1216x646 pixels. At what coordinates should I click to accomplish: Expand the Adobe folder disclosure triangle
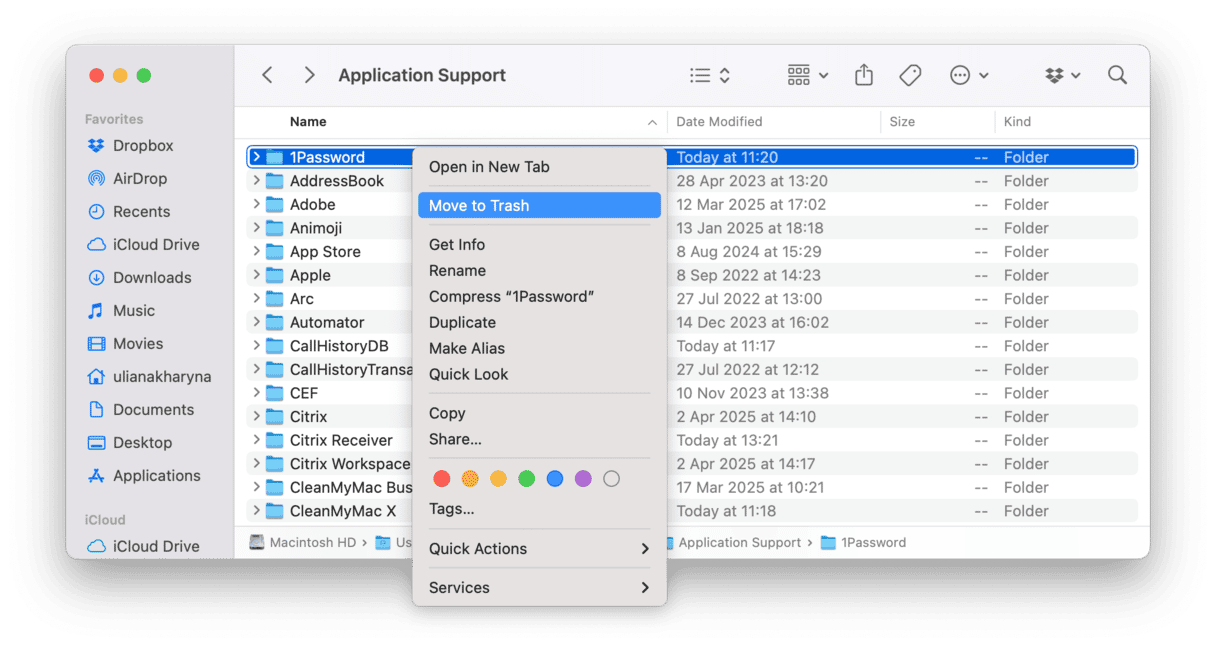click(x=256, y=204)
